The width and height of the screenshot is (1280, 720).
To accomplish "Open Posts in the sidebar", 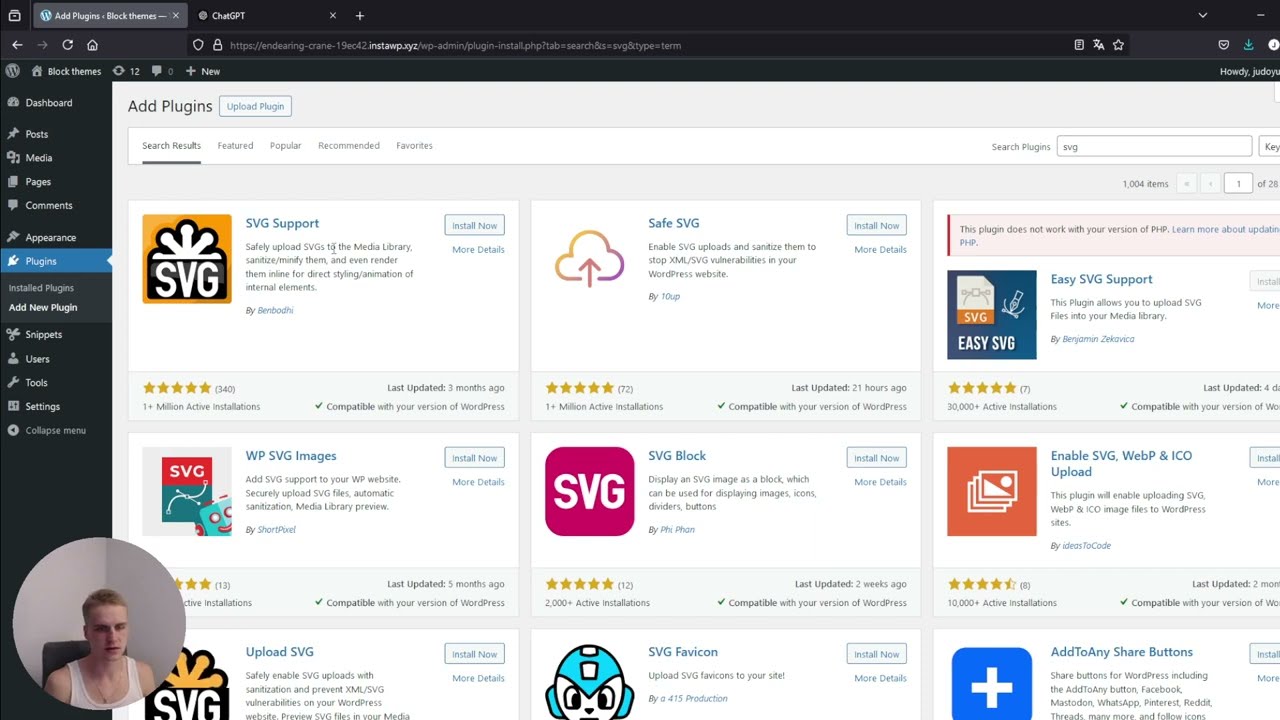I will click(37, 134).
